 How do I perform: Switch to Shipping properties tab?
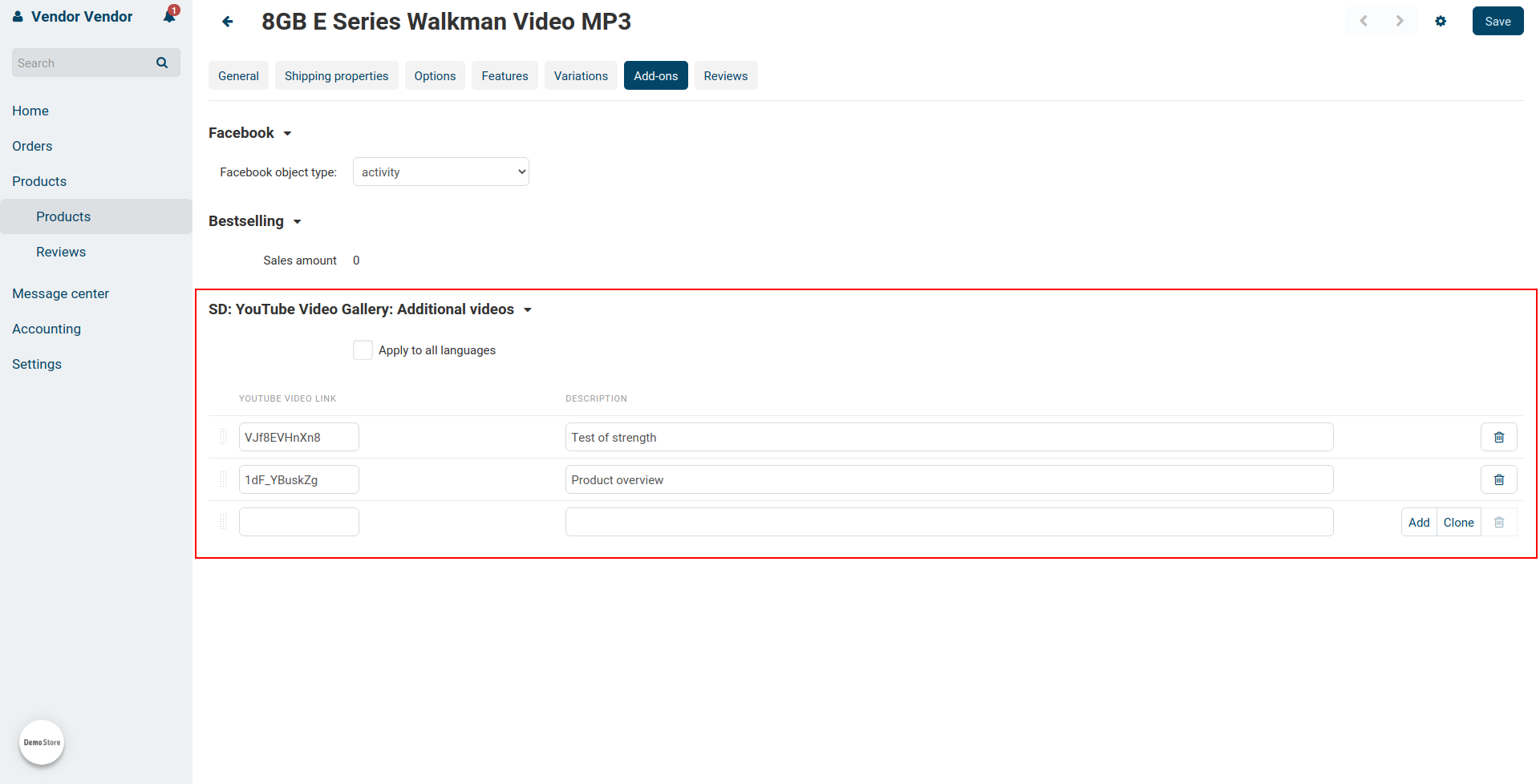click(x=336, y=75)
